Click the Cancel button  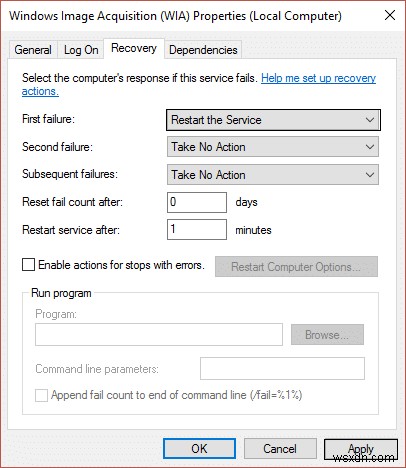[280, 449]
